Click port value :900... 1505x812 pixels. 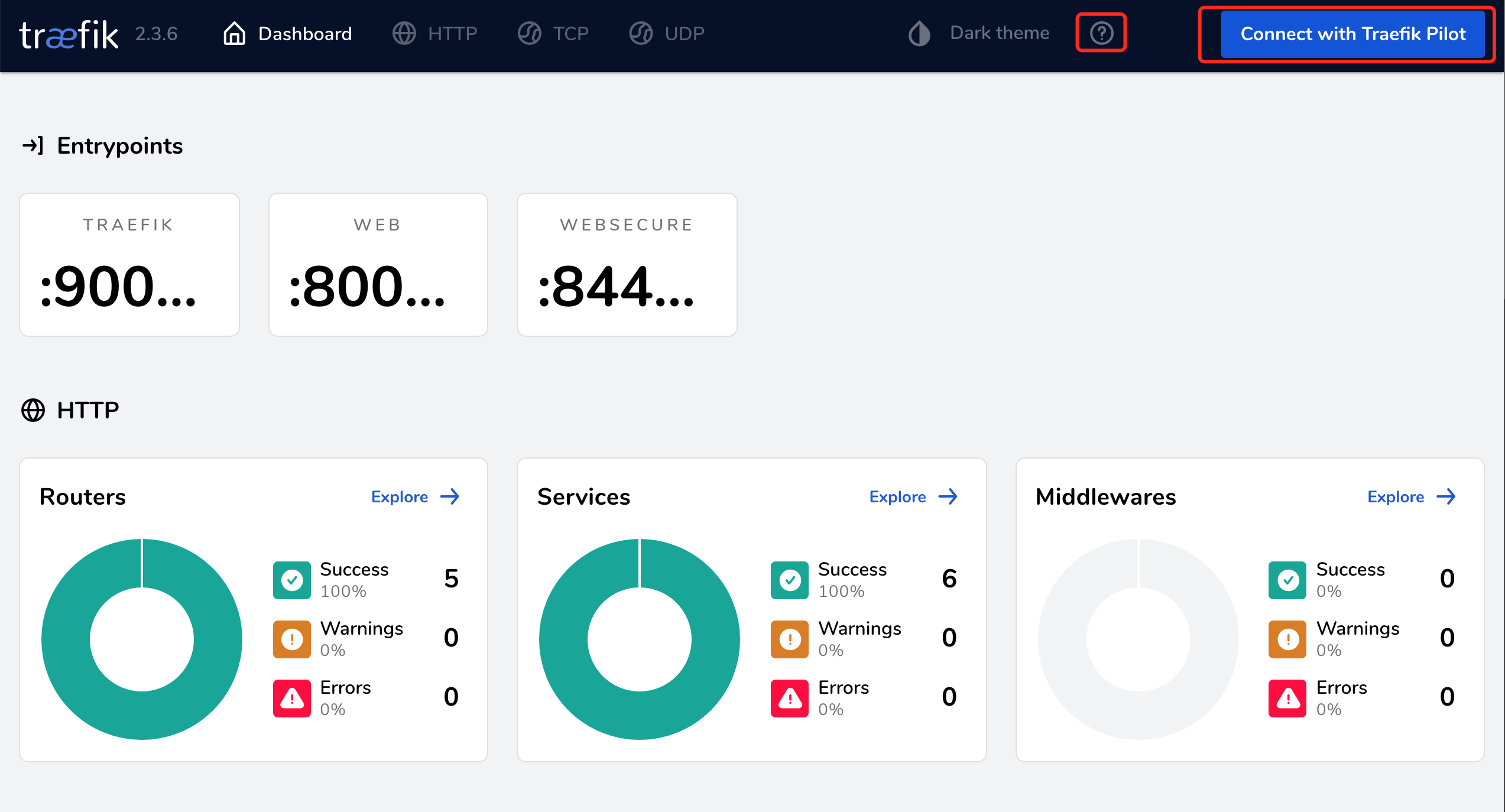[x=118, y=287]
